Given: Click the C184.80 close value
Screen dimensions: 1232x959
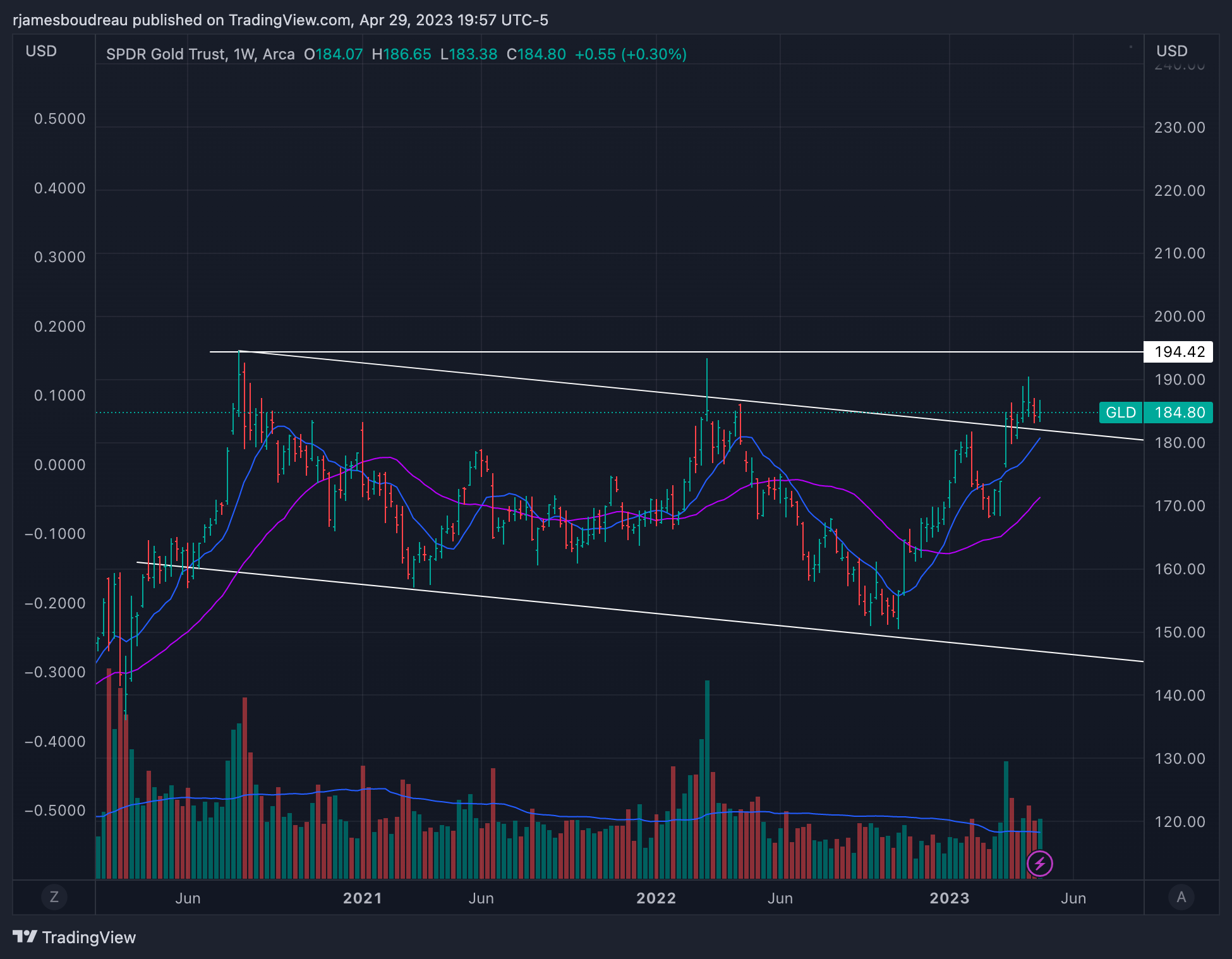Looking at the screenshot, I should (536, 54).
